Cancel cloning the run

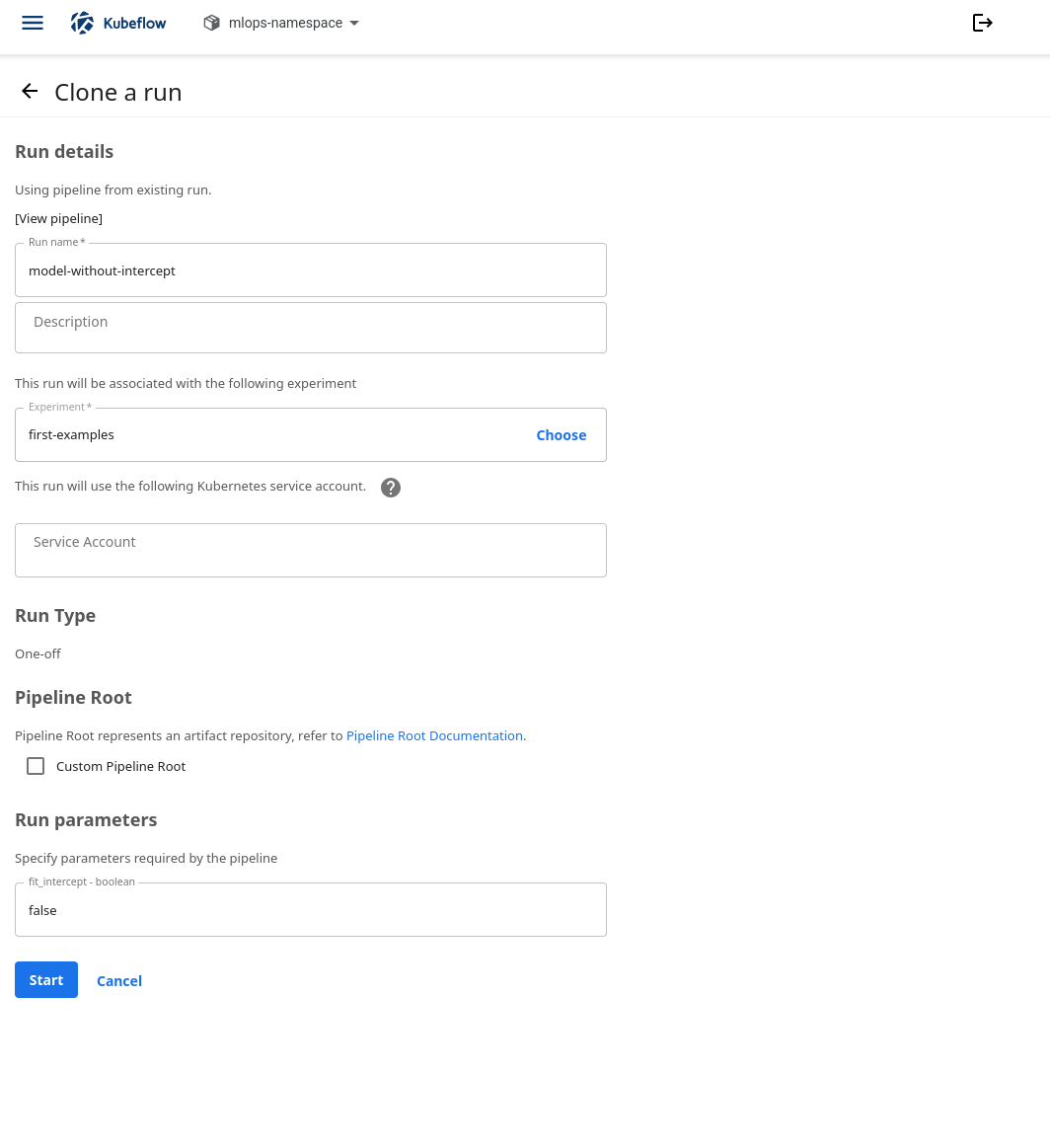coord(119,980)
